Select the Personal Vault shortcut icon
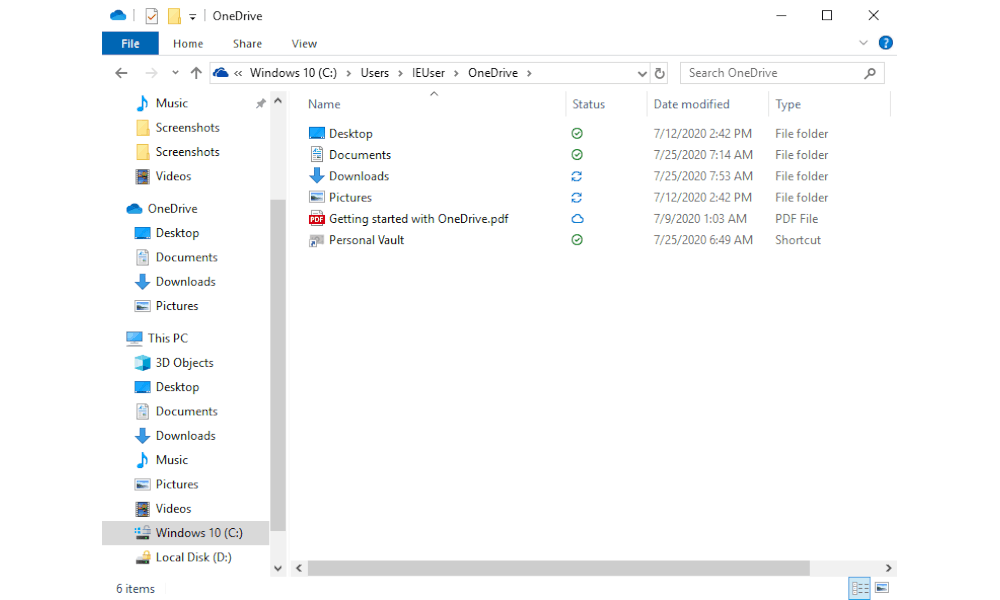The width and height of the screenshot is (1000, 600). [x=316, y=240]
